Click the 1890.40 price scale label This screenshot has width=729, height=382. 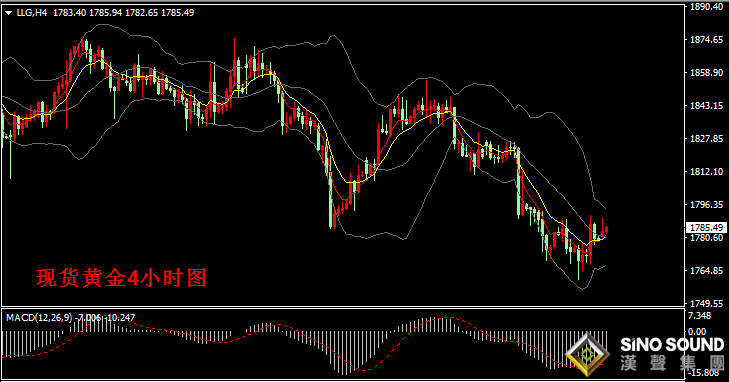pyautogui.click(x=707, y=7)
